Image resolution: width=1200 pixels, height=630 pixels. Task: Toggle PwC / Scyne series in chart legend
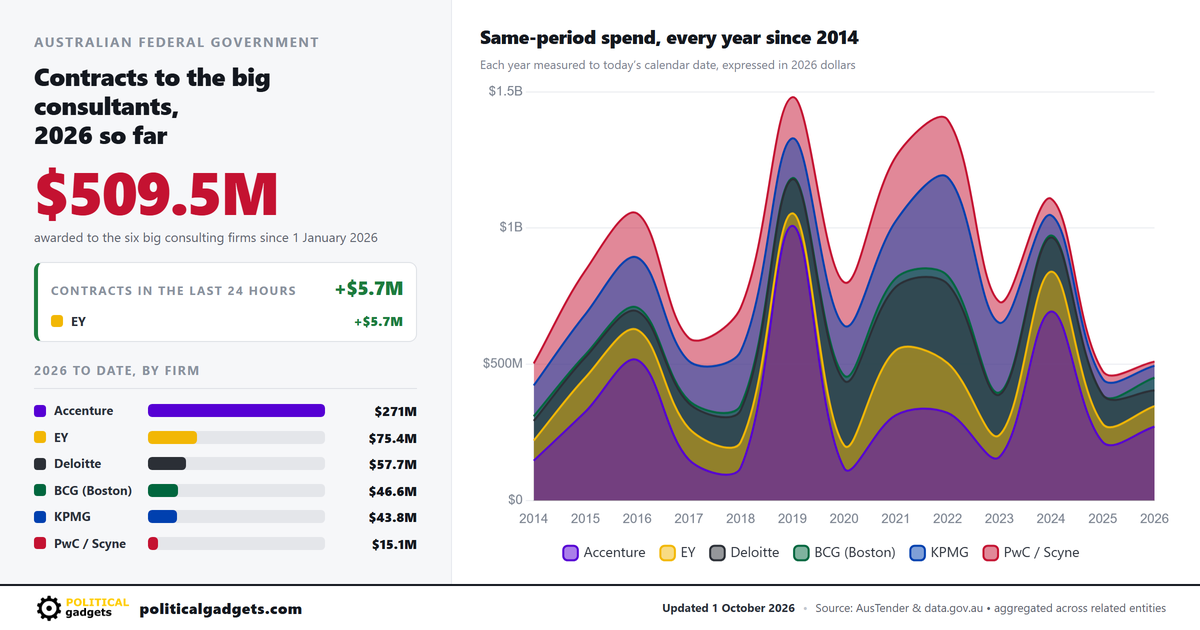(x=1031, y=552)
